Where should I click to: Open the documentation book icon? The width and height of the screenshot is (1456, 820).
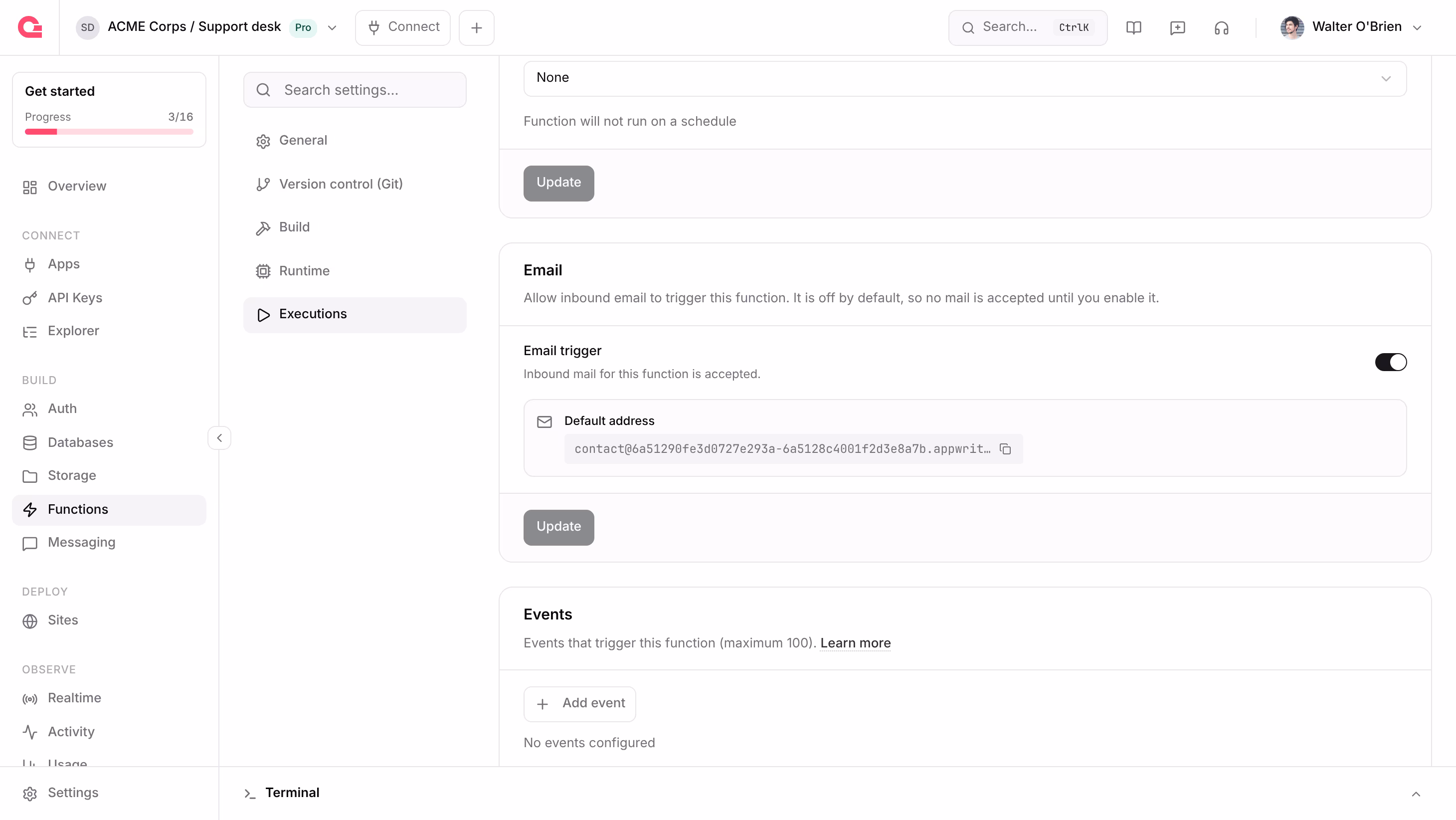pyautogui.click(x=1133, y=28)
